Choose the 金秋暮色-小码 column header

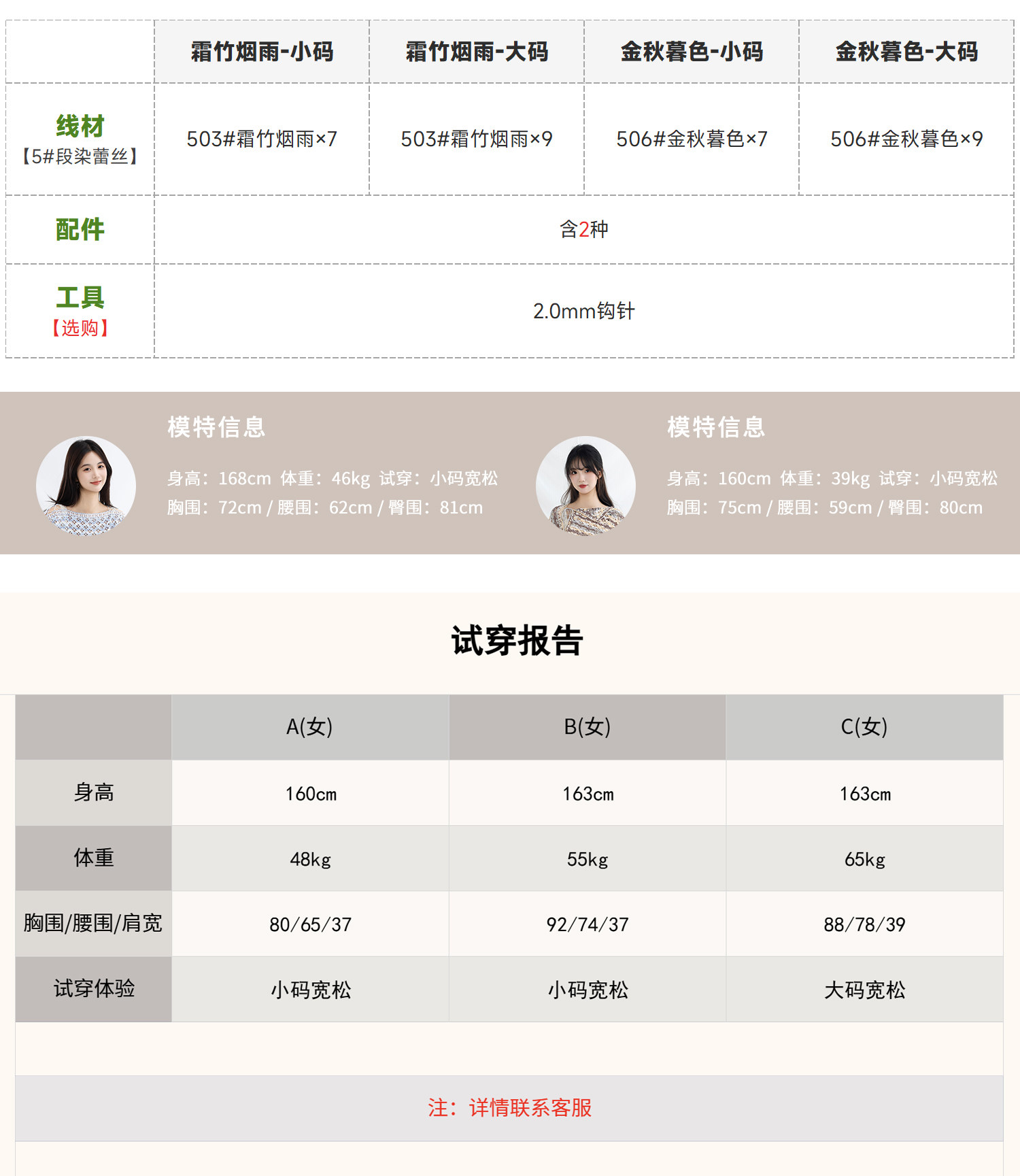pyautogui.click(x=692, y=52)
